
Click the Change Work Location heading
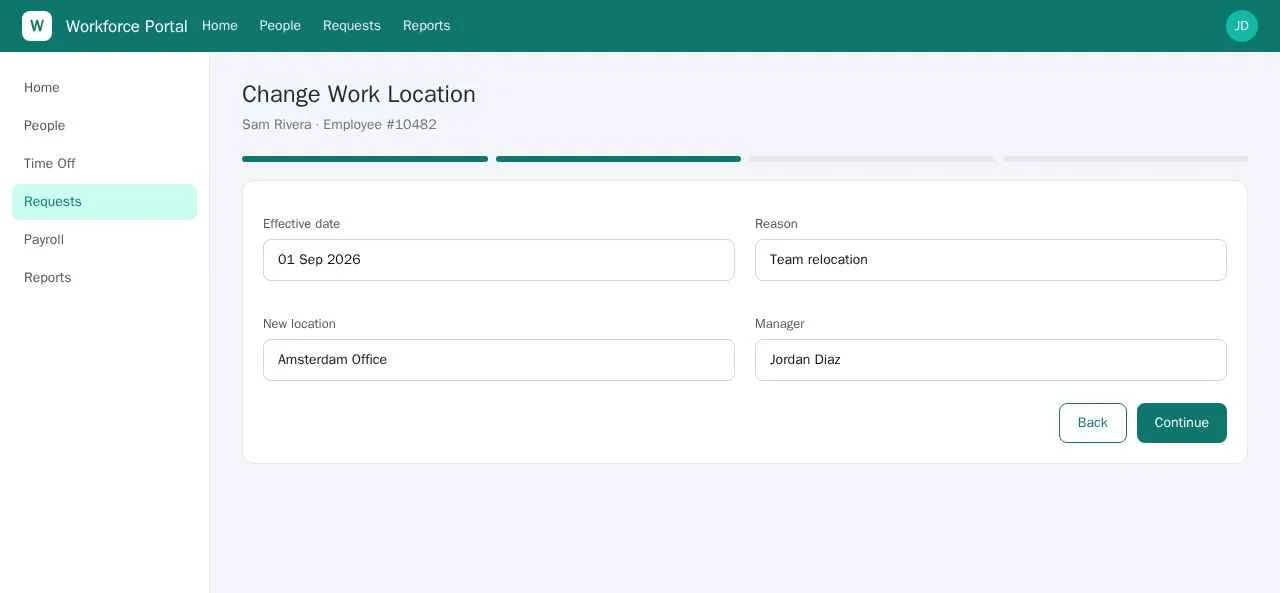pos(359,94)
